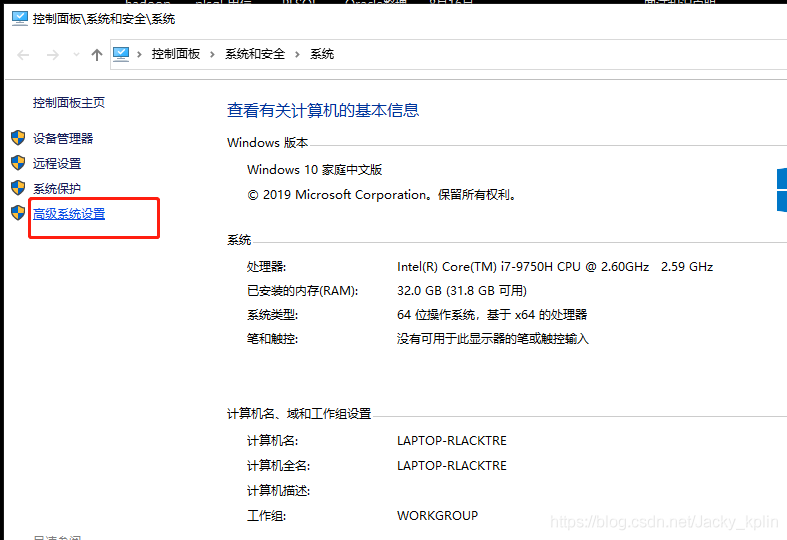Expand the chevron after 系统和安全 breadcrumb
The width and height of the screenshot is (787, 540).
[297, 54]
